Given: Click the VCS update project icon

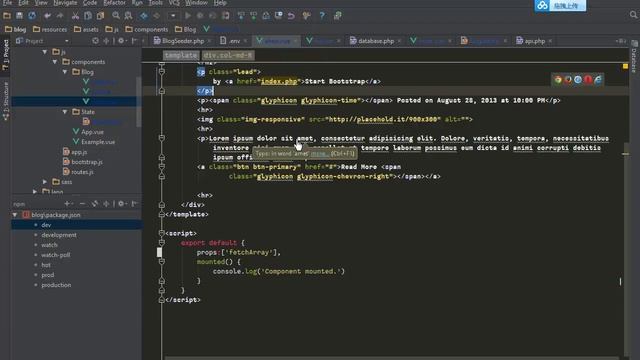Looking at the screenshot, I should tap(241, 16).
